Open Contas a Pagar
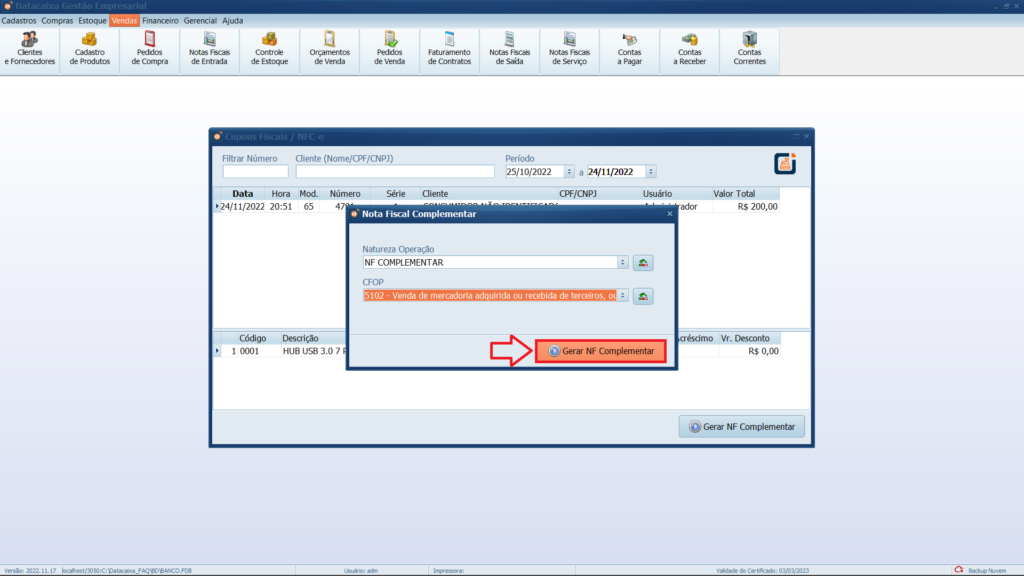This screenshot has width=1024, height=576. pyautogui.click(x=630, y=49)
